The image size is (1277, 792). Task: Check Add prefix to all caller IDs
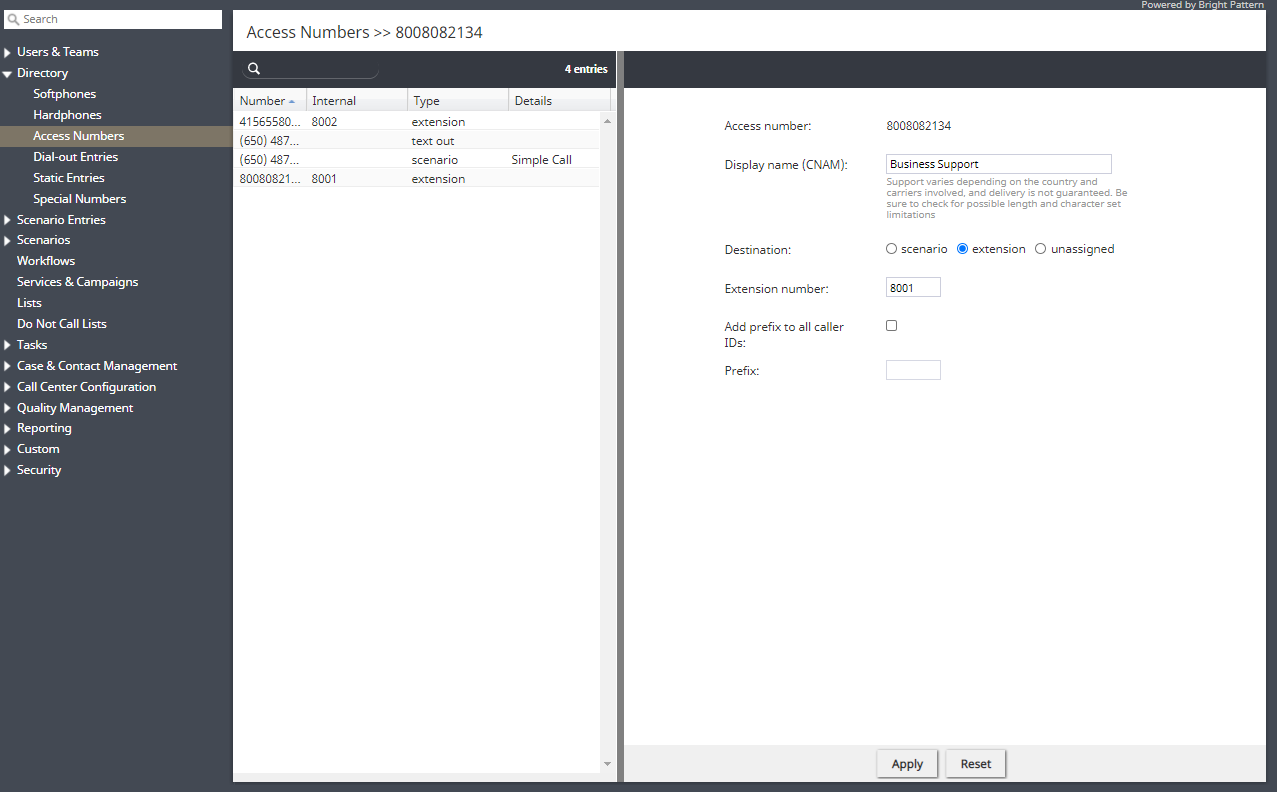[x=892, y=326]
